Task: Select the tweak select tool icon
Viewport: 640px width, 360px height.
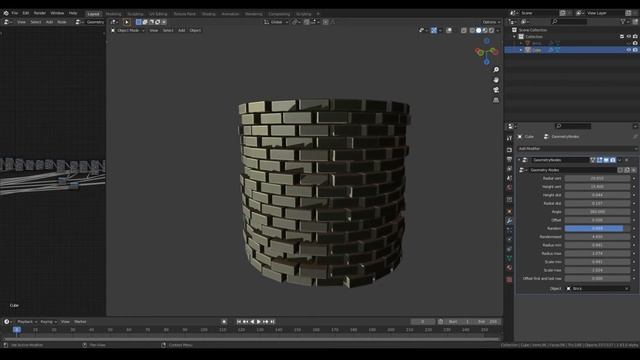Action: 127,22
